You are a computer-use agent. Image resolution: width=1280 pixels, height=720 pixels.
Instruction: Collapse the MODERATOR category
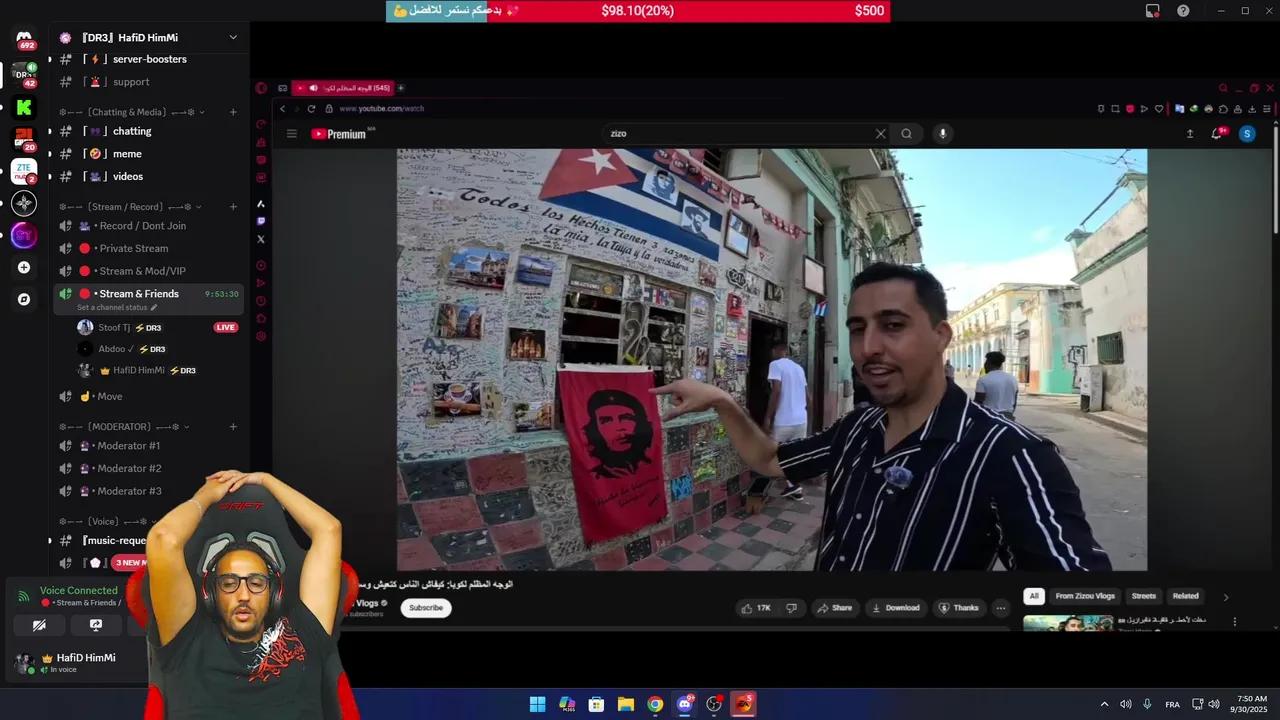[x=126, y=427]
